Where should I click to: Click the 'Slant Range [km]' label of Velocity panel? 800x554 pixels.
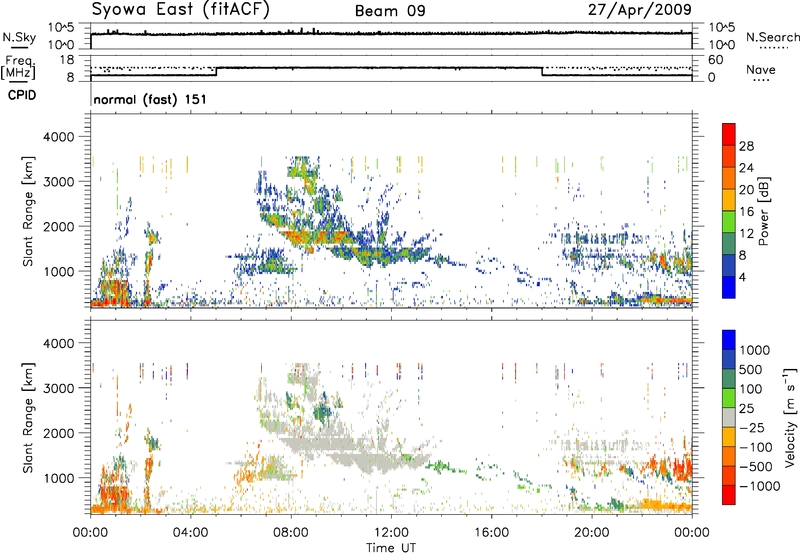pos(28,418)
